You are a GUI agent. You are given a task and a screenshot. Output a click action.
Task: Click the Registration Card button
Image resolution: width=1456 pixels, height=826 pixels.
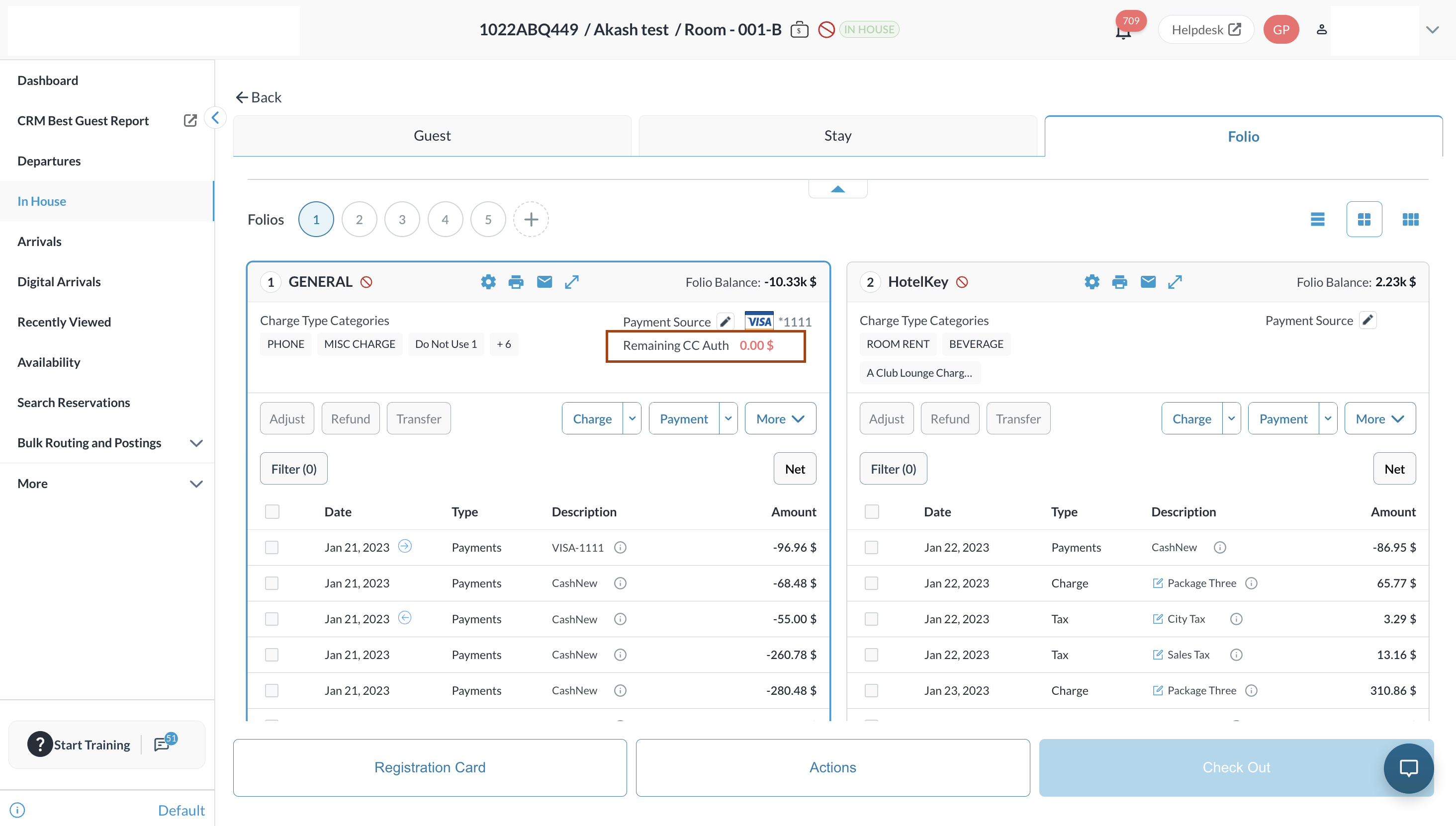click(x=430, y=767)
